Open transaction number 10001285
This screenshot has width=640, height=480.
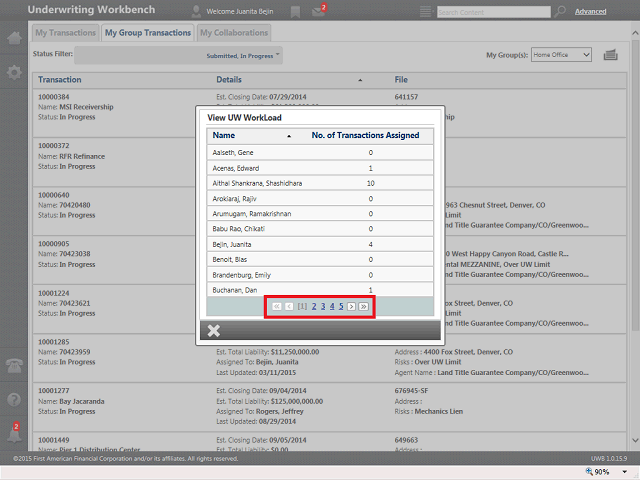(53, 342)
